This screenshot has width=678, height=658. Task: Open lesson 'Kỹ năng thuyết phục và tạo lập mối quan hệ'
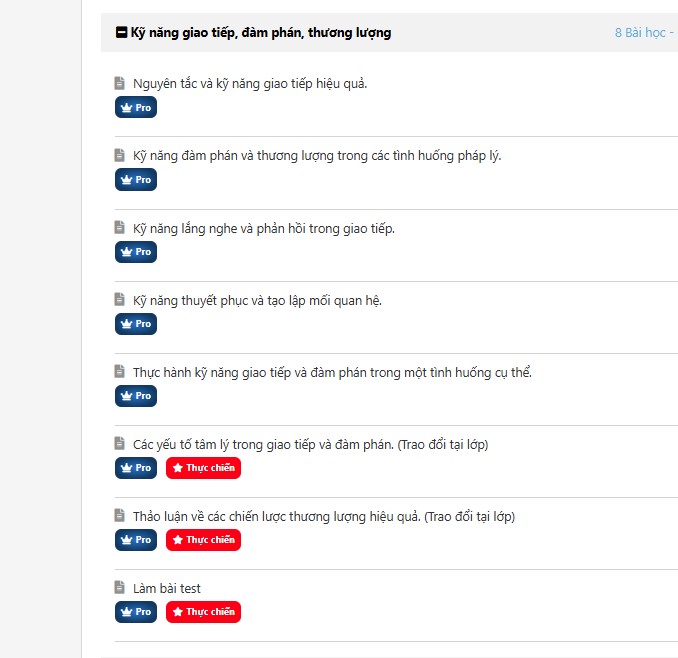(x=257, y=300)
